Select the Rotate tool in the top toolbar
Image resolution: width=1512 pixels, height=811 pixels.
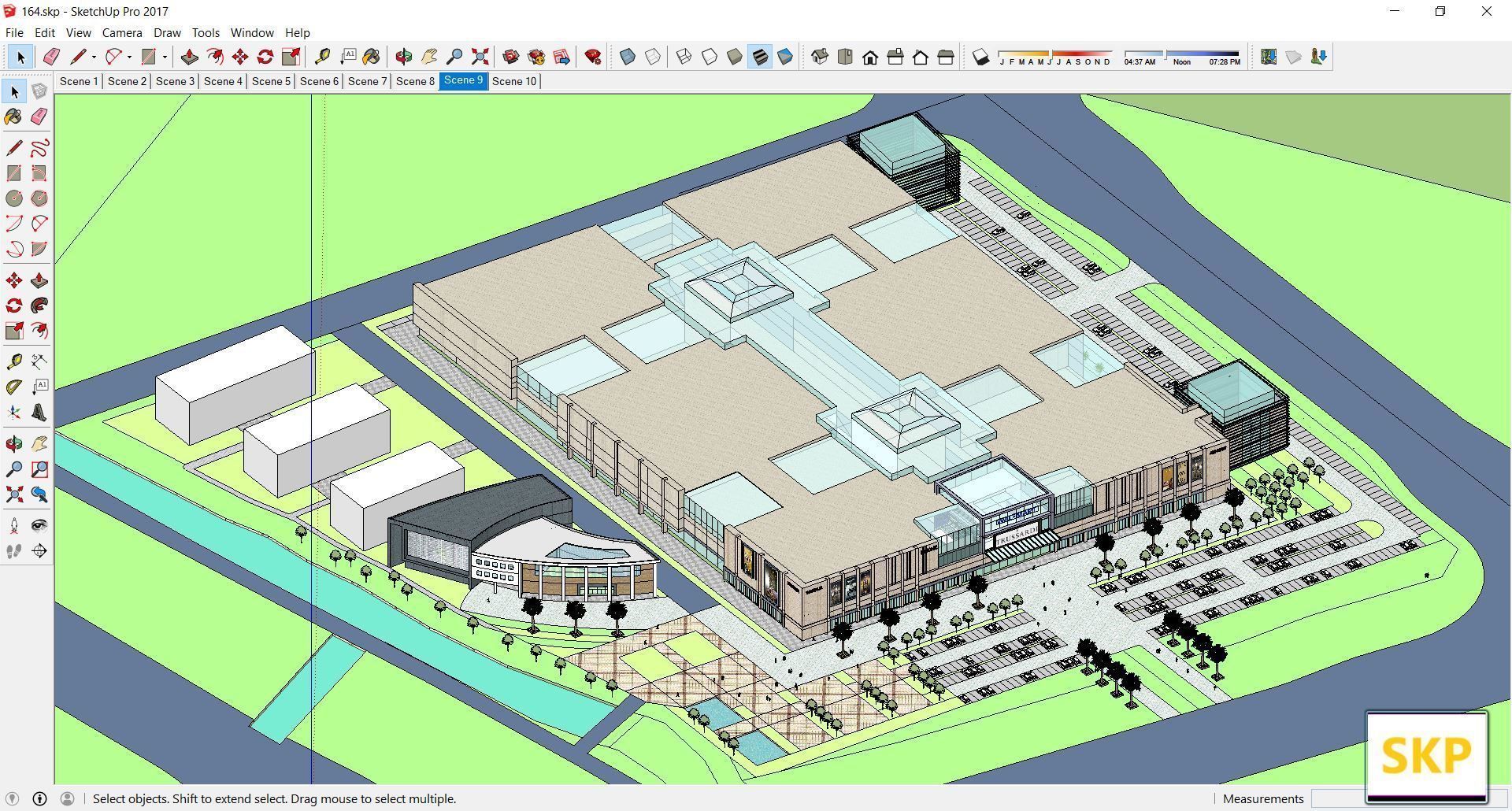tap(265, 57)
